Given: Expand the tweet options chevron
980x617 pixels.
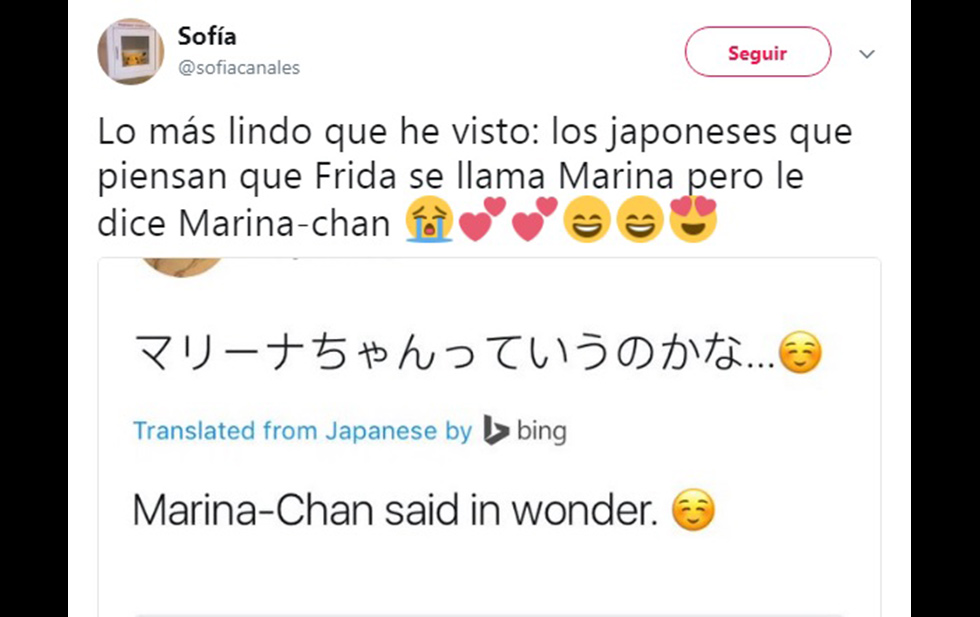Looking at the screenshot, I should (x=867, y=54).
